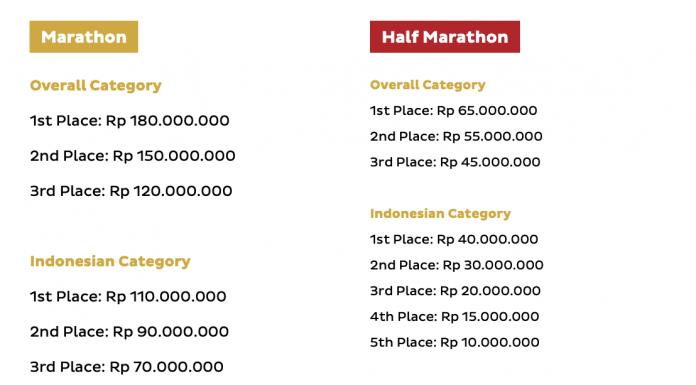Click the 3rd Place Rp 120.000.000 line
The width and height of the screenshot is (696, 385).
pyautogui.click(x=131, y=191)
